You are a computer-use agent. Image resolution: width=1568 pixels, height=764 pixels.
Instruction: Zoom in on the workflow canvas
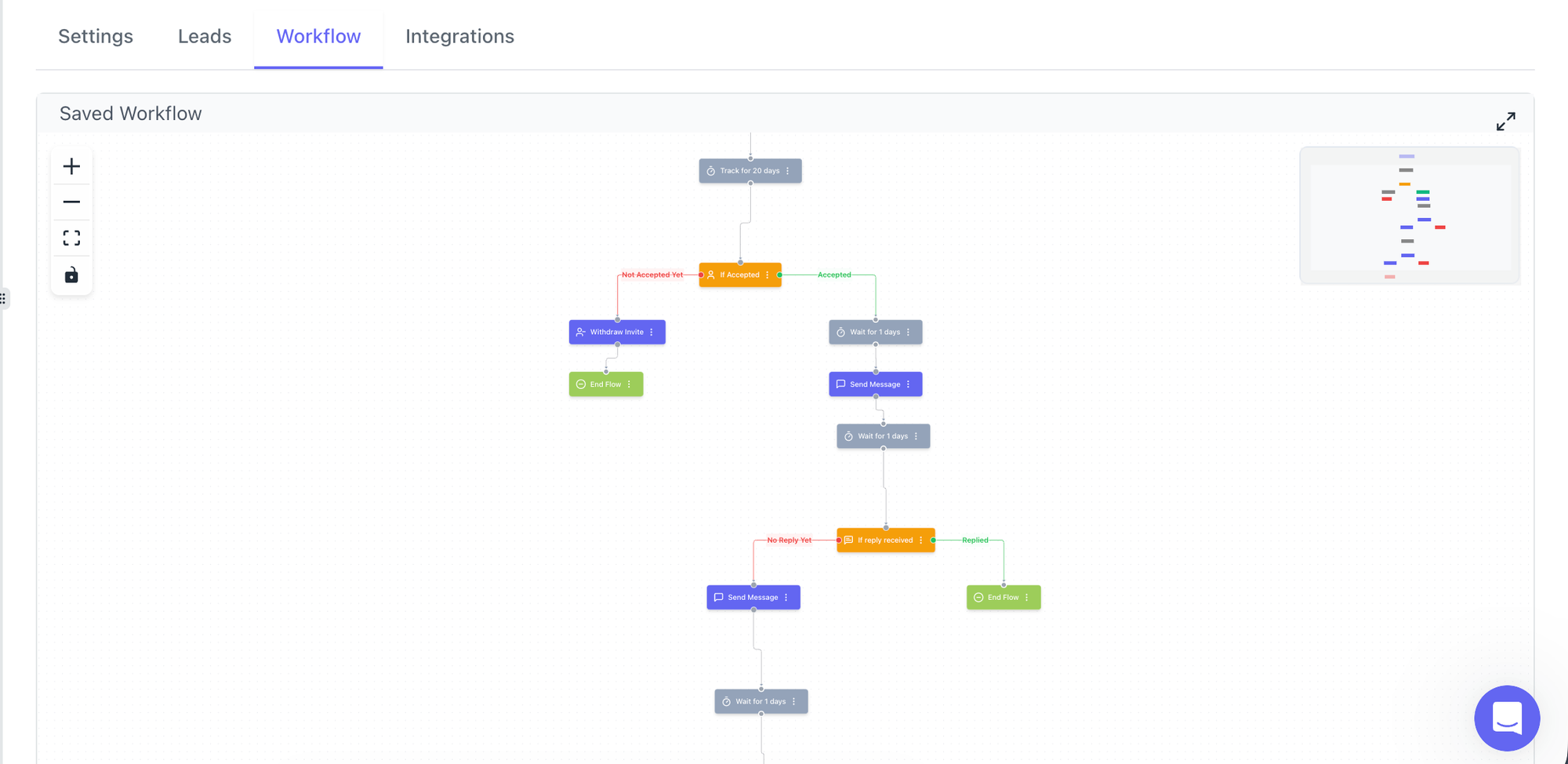pos(71,166)
